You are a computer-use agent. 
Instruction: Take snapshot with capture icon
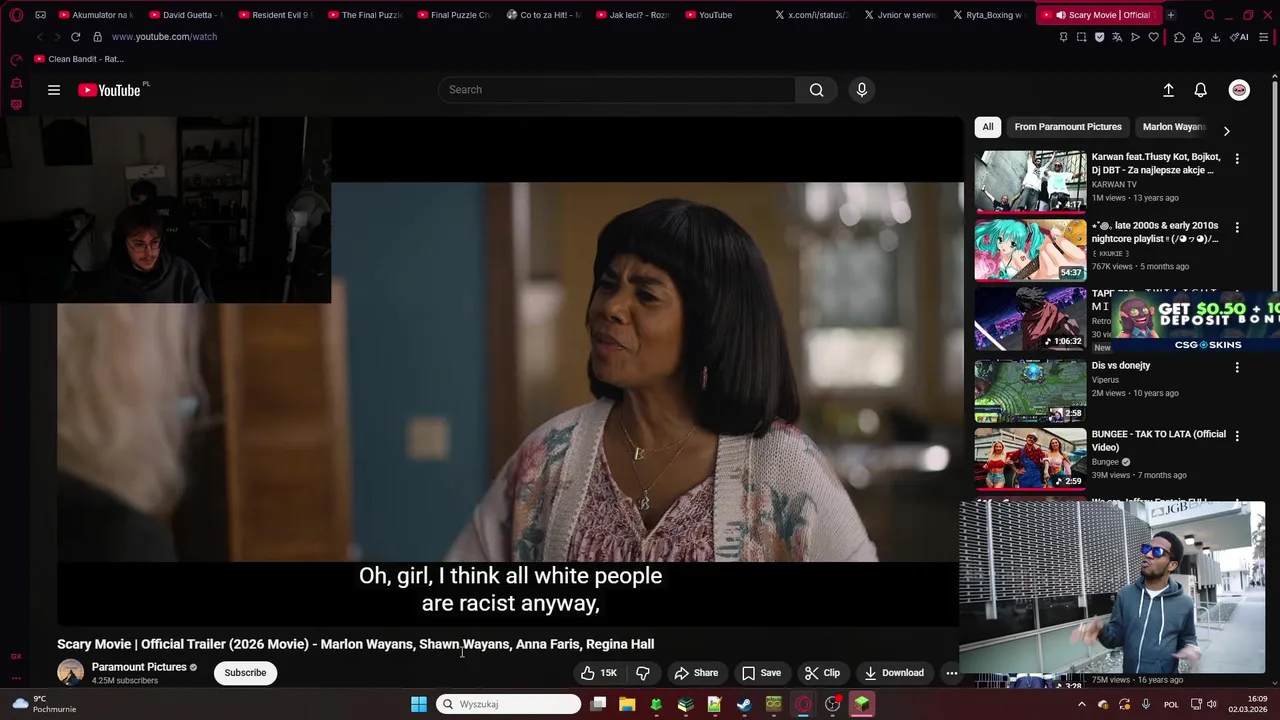[x=1081, y=37]
